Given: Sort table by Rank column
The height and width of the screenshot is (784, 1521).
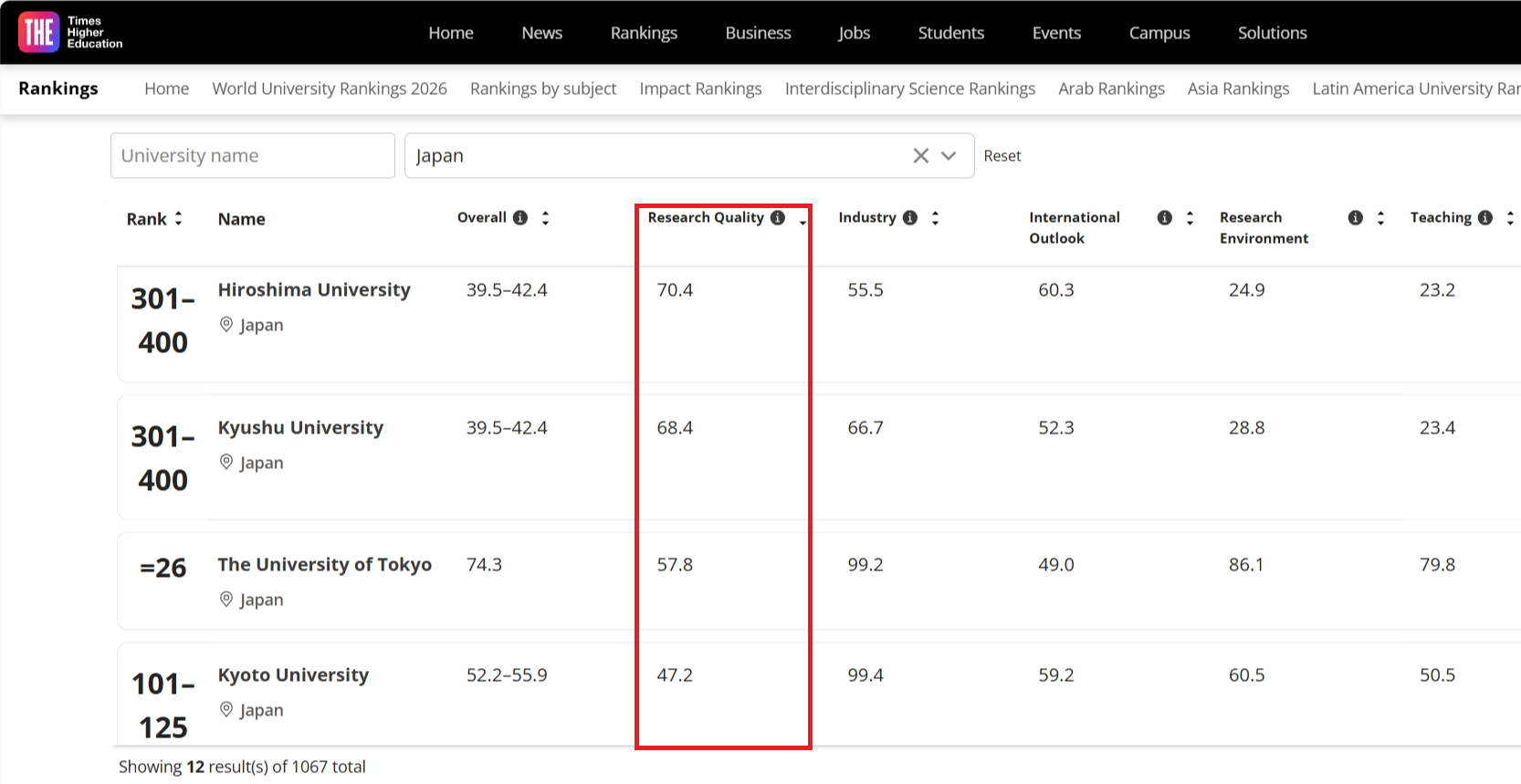Looking at the screenshot, I should [179, 218].
